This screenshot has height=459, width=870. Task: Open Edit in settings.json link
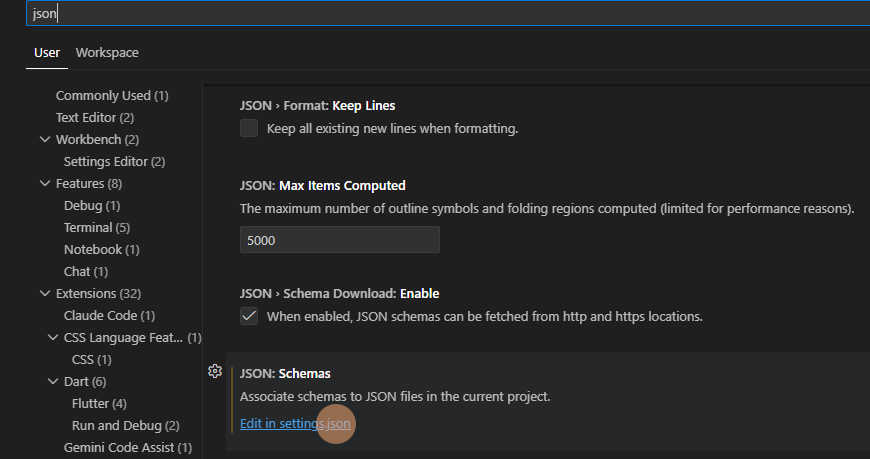click(296, 424)
